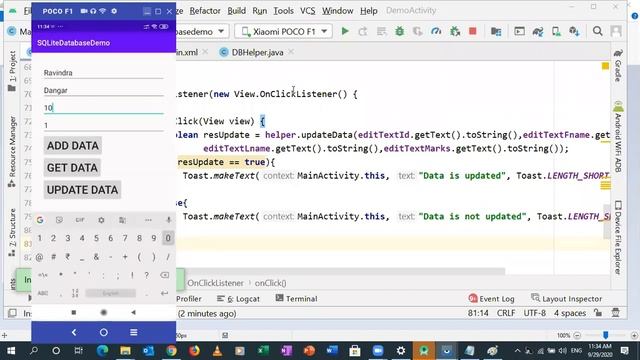This screenshot has width=640, height=360.
Task: Open the Event Log
Action: 491,299
